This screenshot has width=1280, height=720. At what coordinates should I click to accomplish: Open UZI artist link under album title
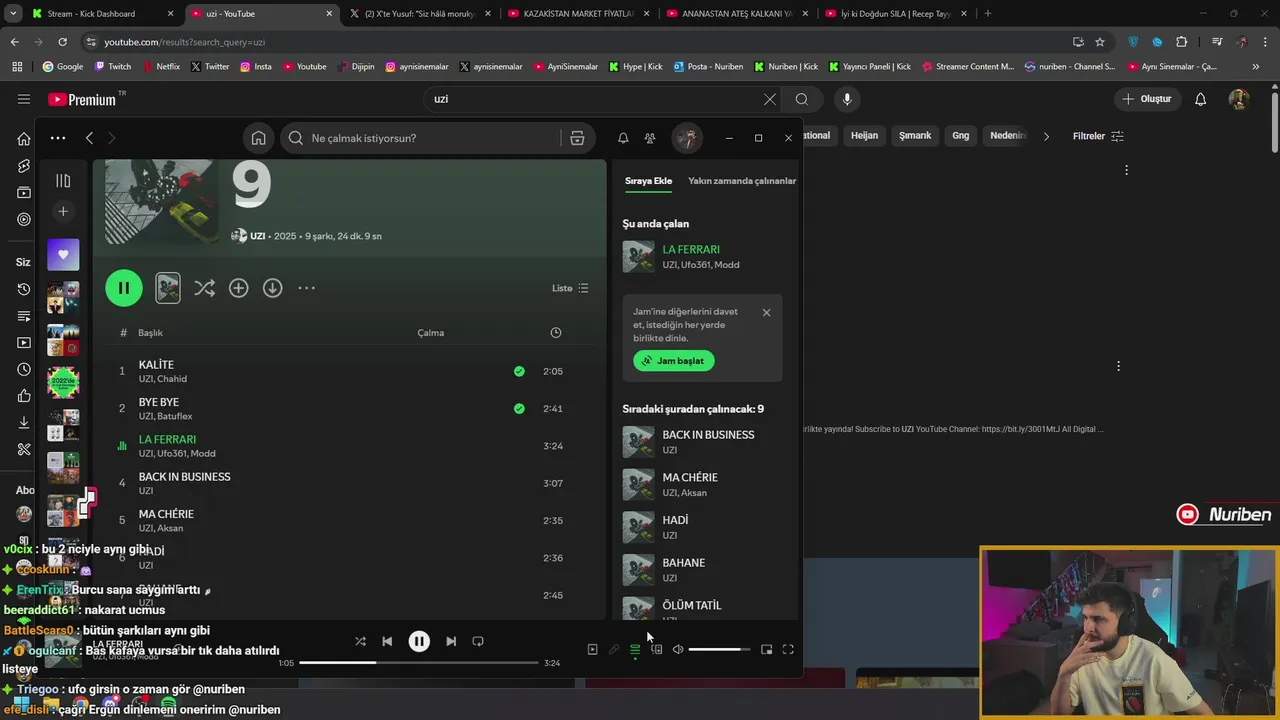257,236
